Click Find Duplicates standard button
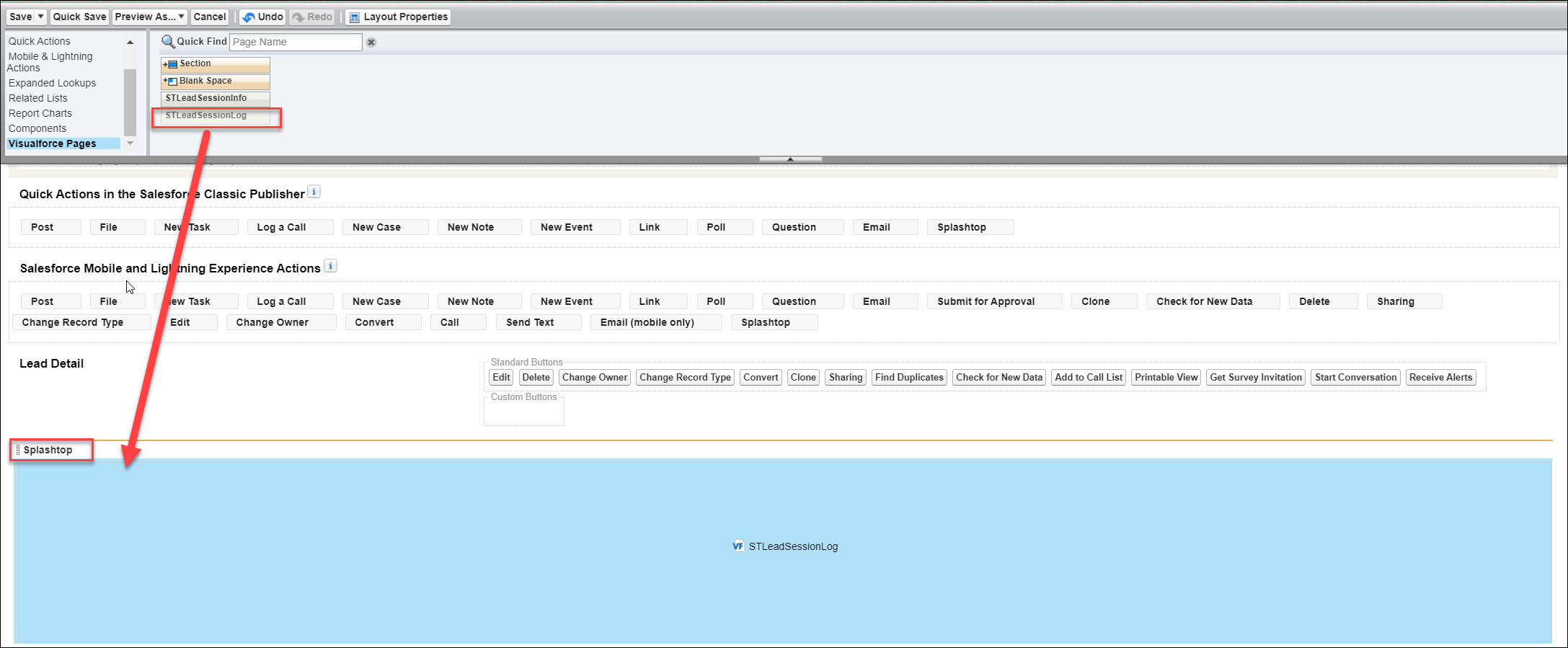Viewport: 1568px width, 648px height. [x=909, y=377]
